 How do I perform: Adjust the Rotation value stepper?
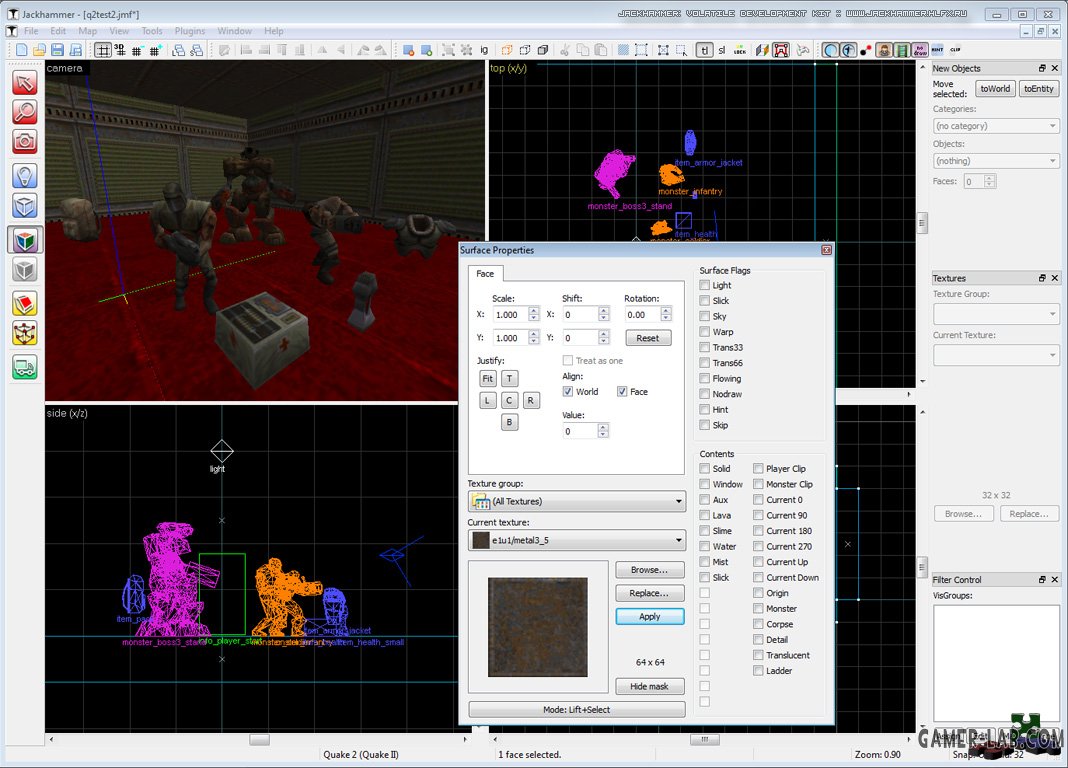click(666, 315)
